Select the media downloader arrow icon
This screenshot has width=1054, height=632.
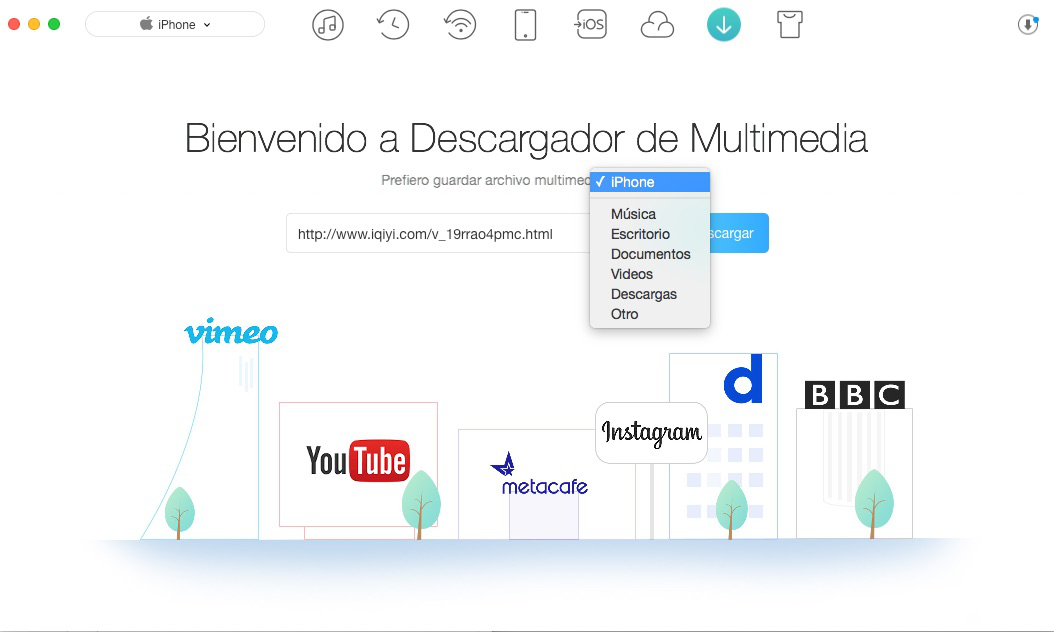[x=724, y=25]
